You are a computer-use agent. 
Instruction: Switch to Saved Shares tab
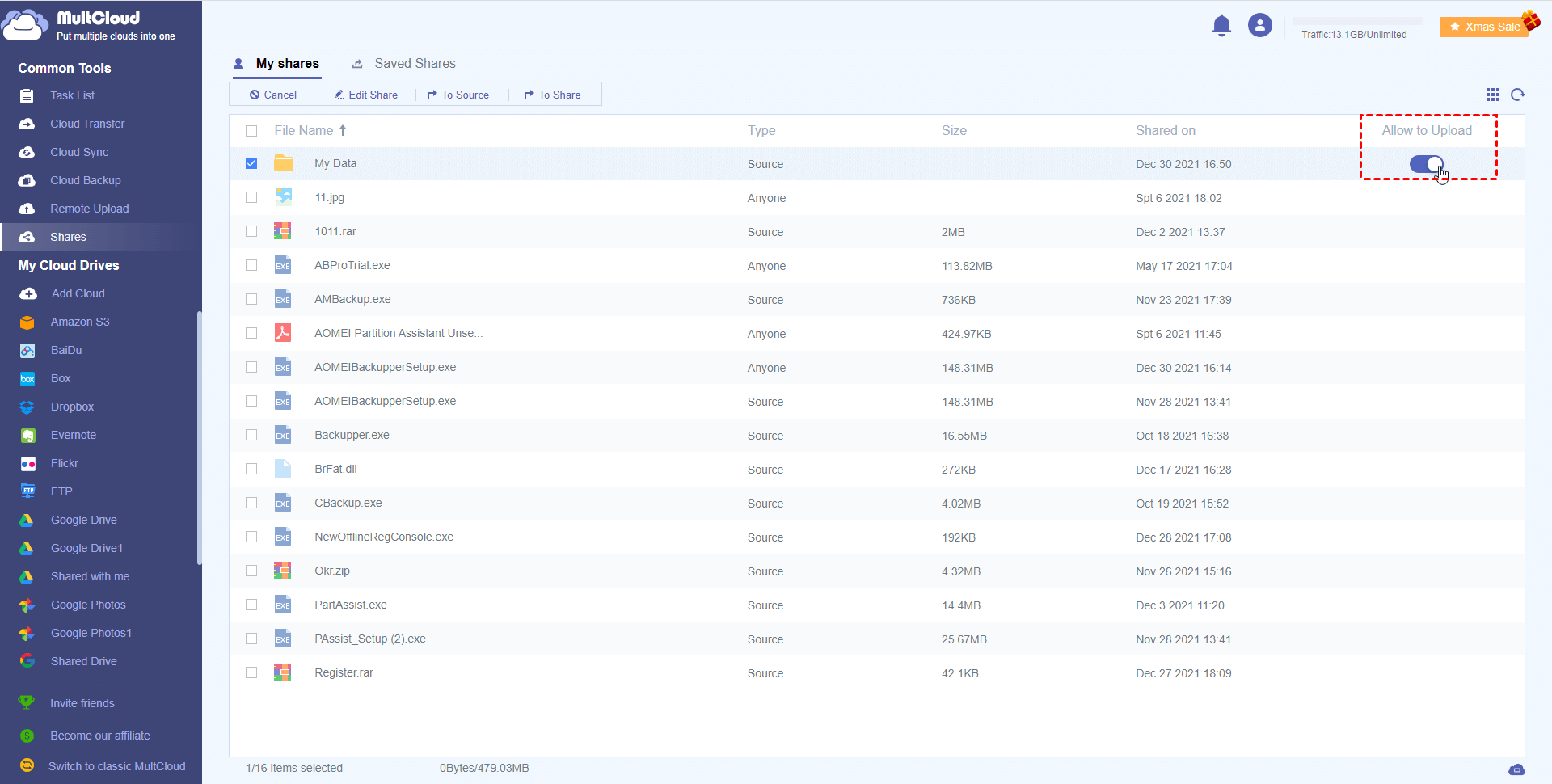pyautogui.click(x=414, y=64)
